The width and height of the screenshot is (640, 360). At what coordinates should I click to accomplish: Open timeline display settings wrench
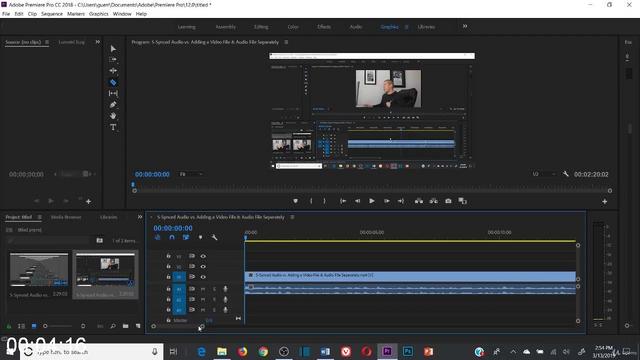point(214,237)
